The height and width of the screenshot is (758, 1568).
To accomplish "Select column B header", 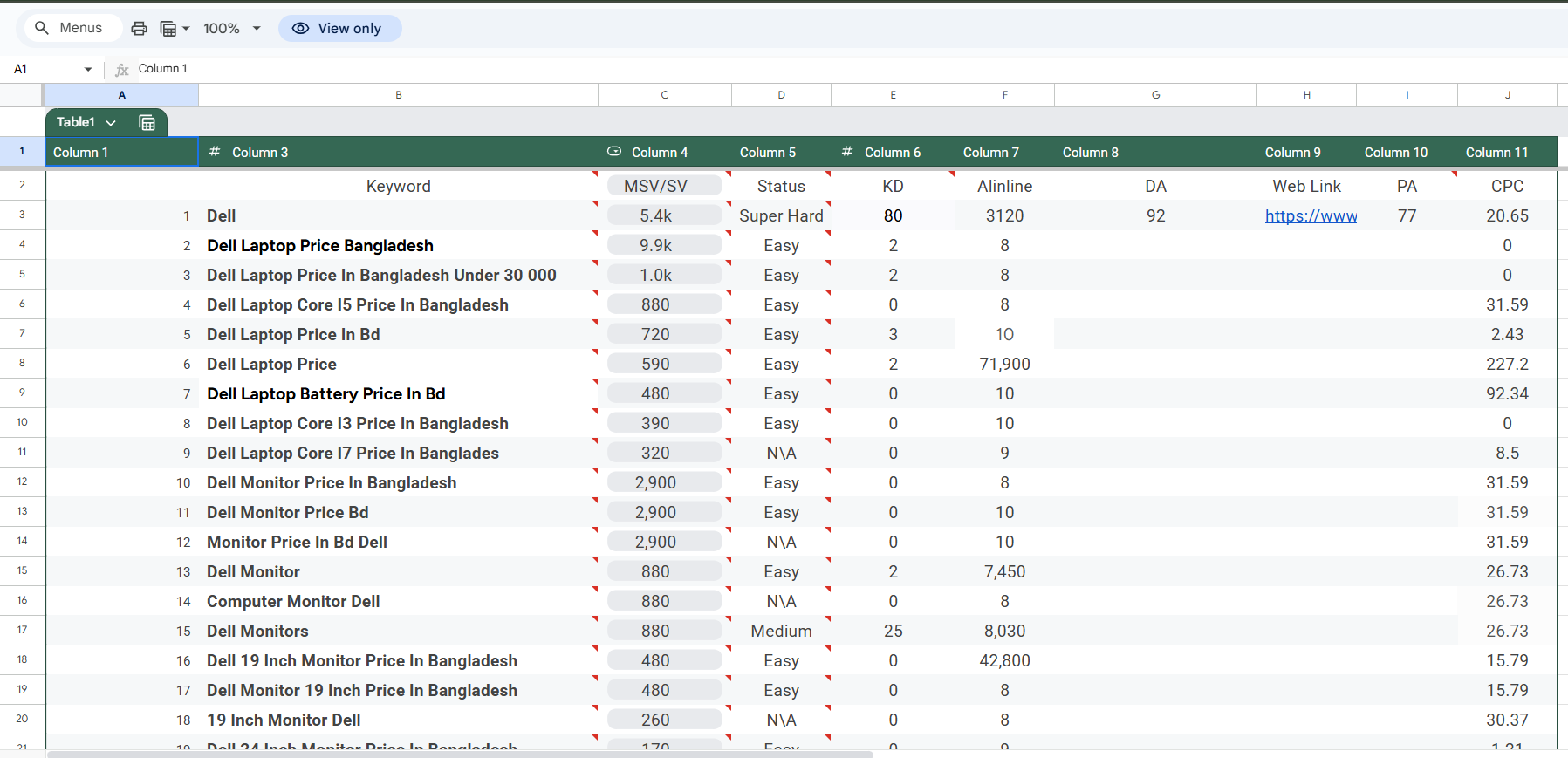I will [399, 95].
